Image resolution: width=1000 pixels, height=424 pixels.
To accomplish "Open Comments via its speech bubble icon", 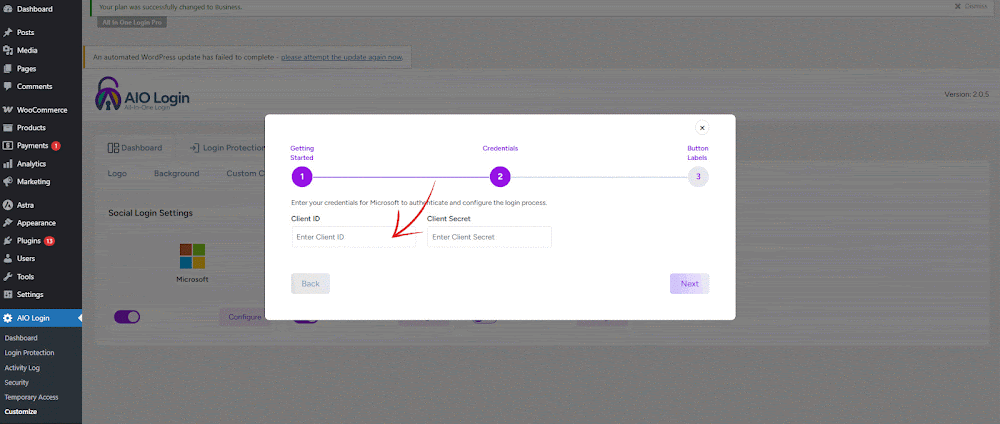I will (8, 86).
